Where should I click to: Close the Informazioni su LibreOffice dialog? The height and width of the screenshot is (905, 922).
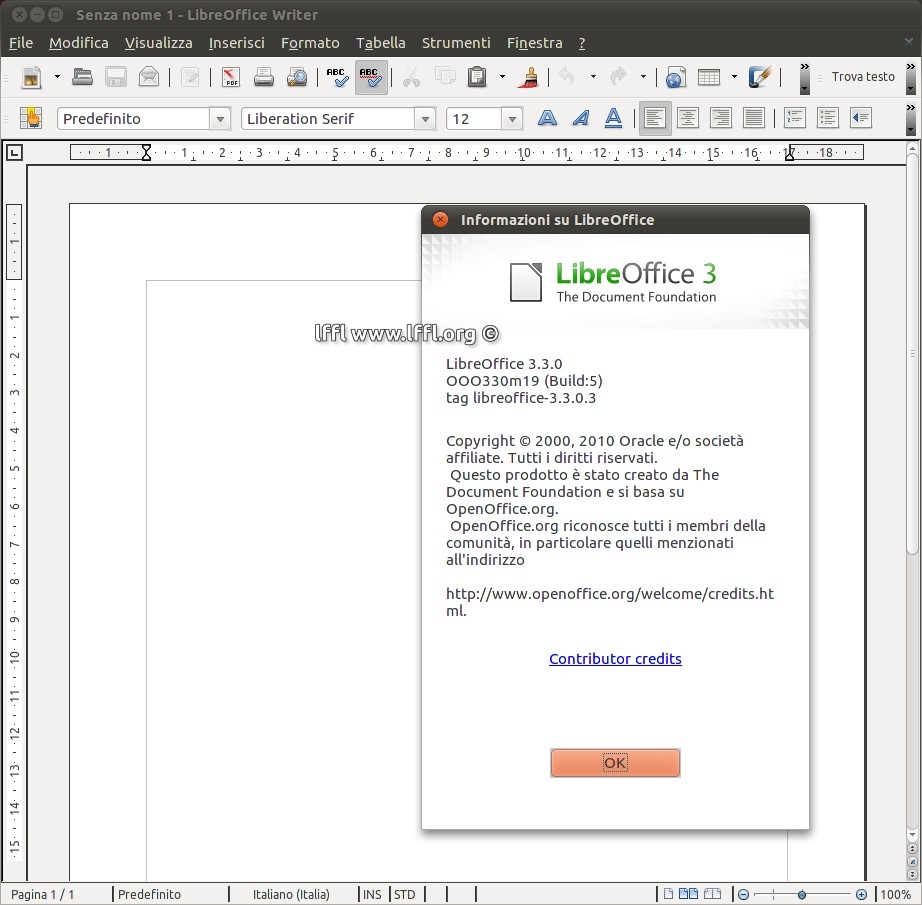440,219
